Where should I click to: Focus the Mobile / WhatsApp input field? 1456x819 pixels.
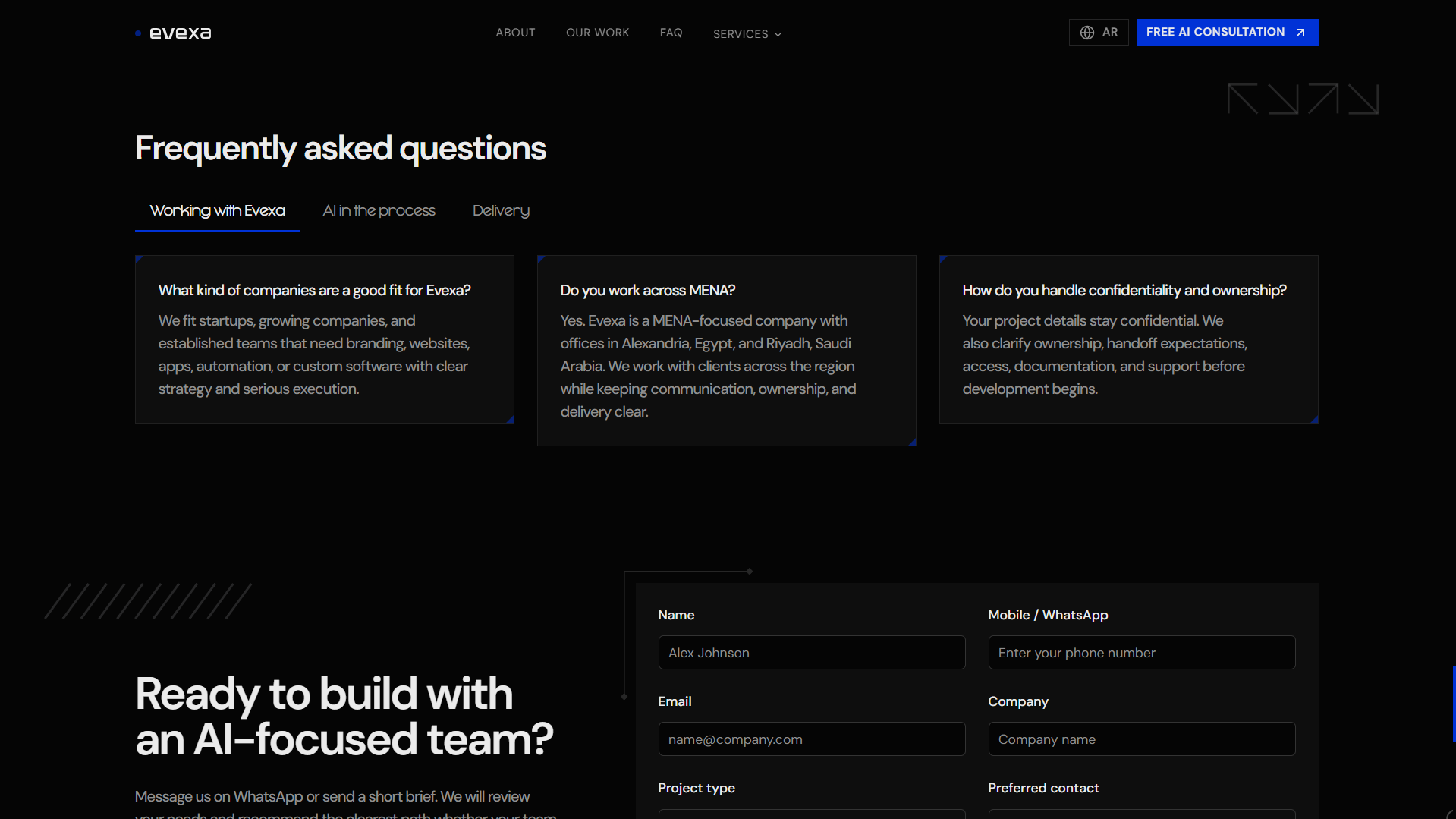[1142, 653]
